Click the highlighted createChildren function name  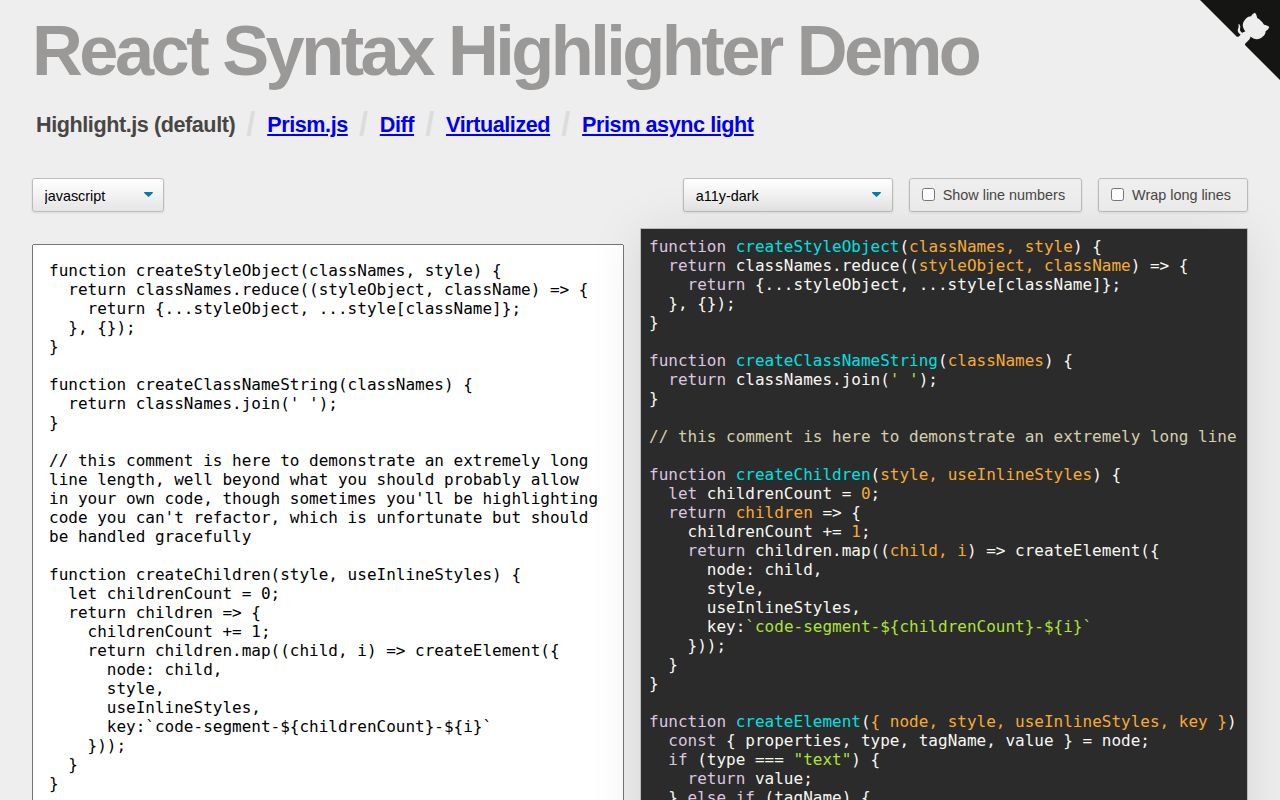803,474
